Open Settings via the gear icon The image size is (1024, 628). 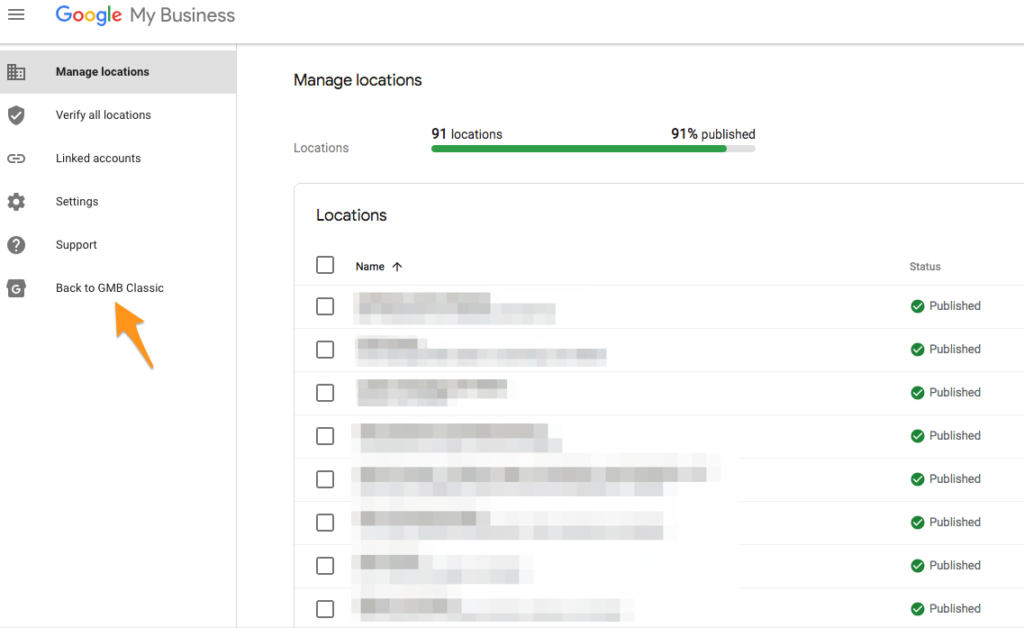click(16, 201)
